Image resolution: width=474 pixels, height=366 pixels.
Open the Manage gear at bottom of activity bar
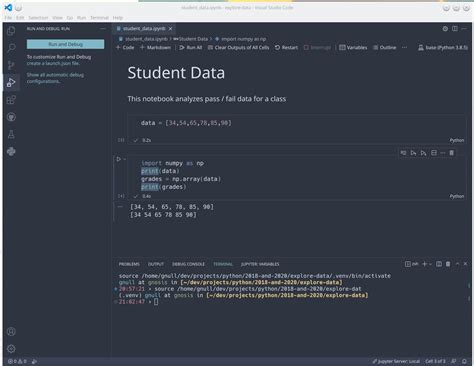(11, 349)
